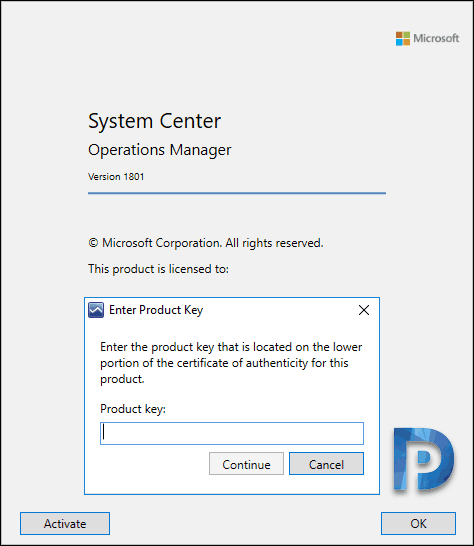Click the copyright symbol before Microsoft Corporation
474x546 pixels.
pos(93,243)
